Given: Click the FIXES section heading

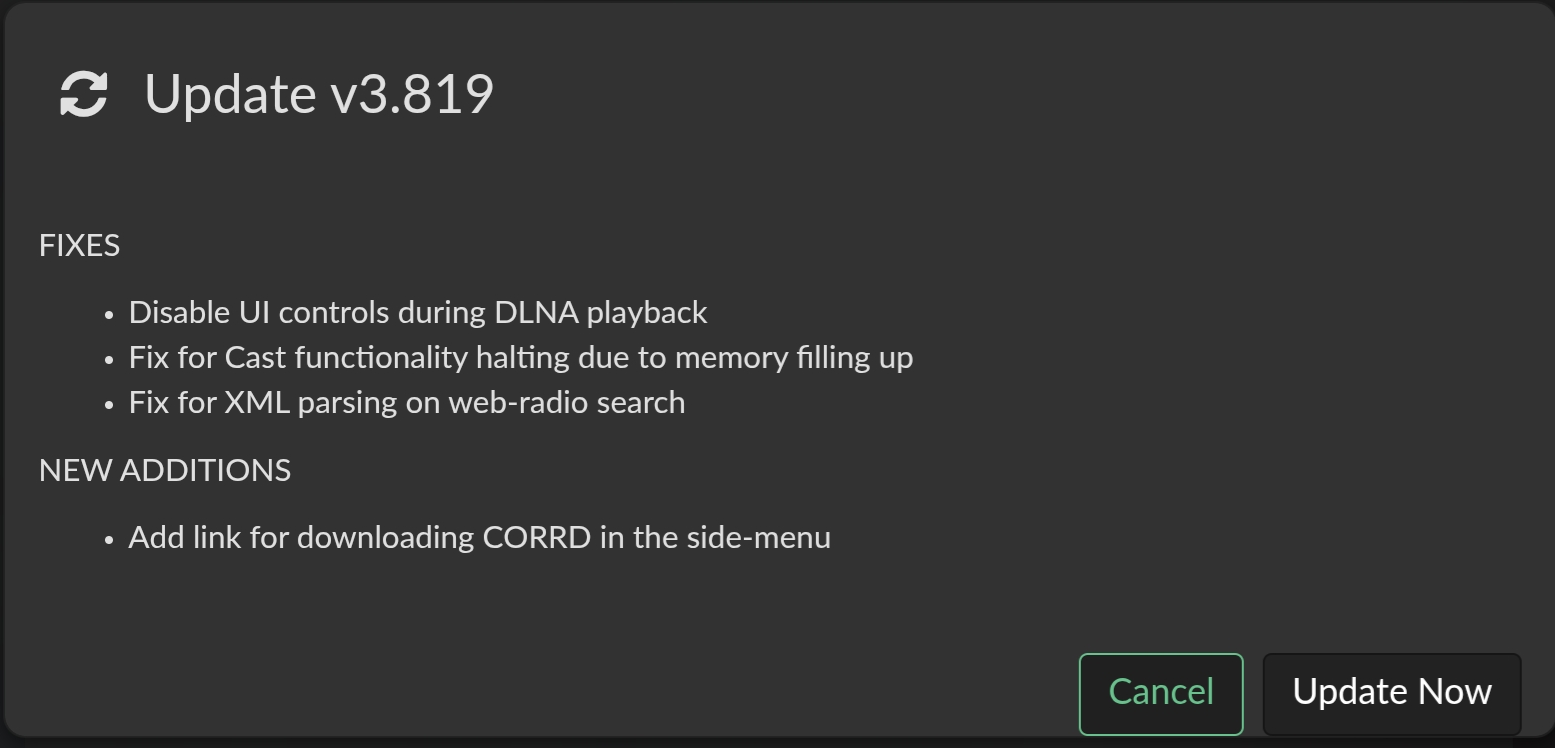Looking at the screenshot, I should (79, 246).
